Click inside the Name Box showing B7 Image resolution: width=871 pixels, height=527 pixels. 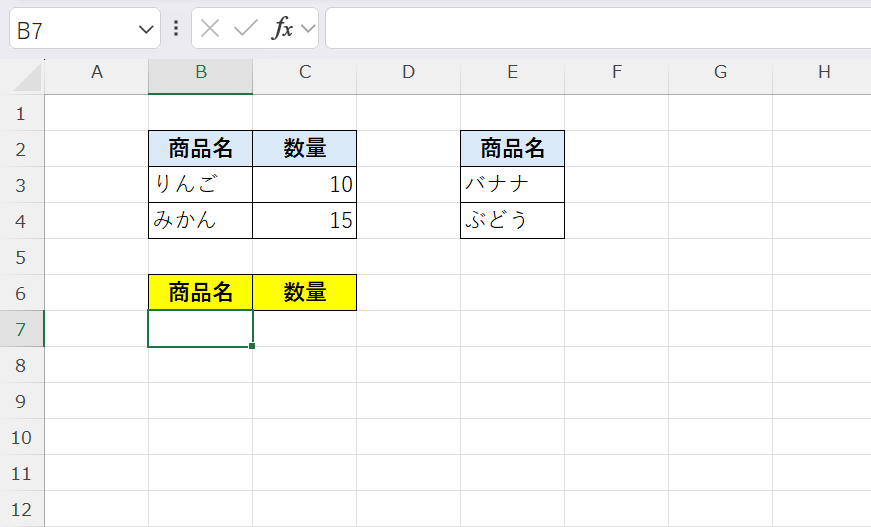point(70,30)
